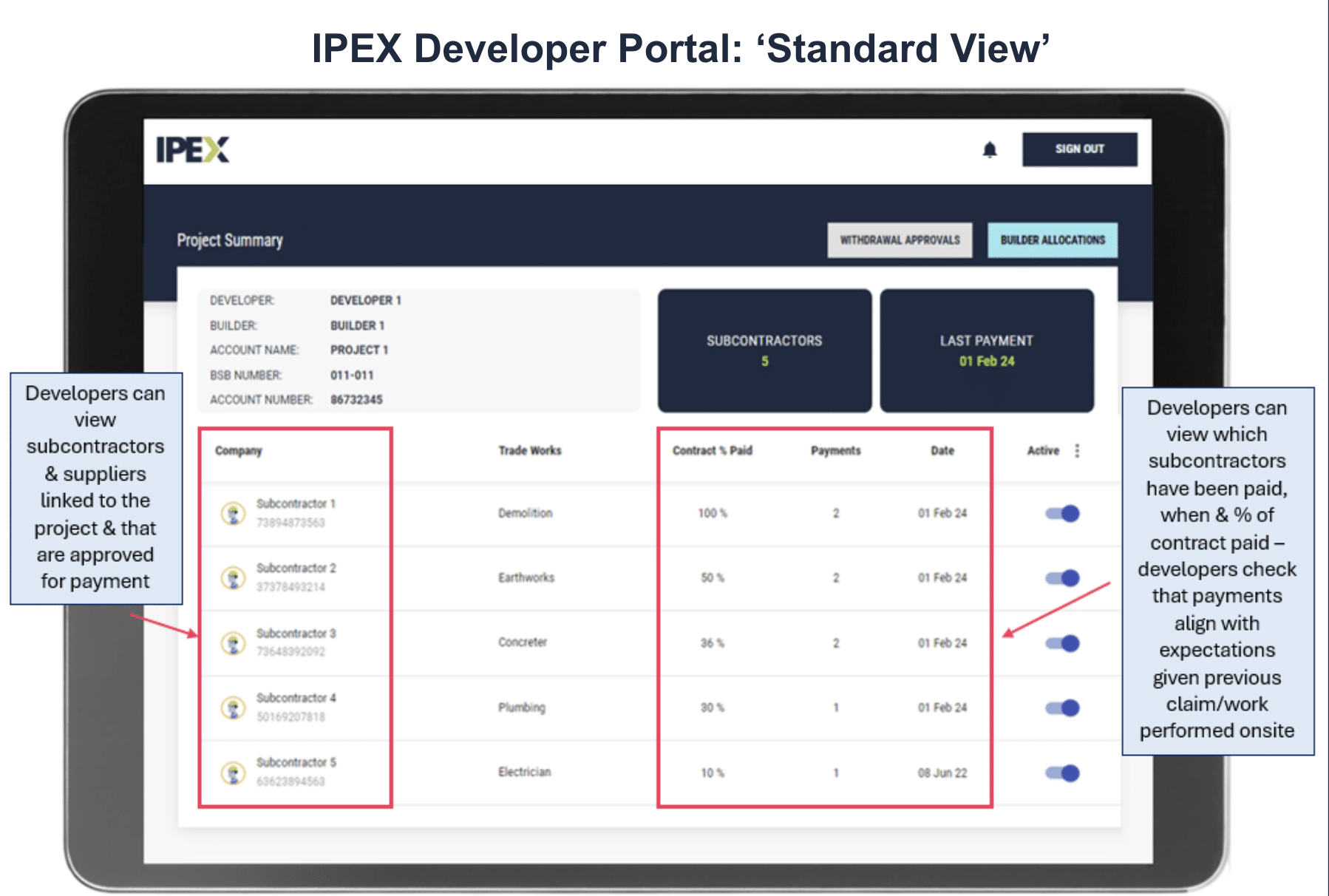Click BSB number 011-011

coord(352,376)
